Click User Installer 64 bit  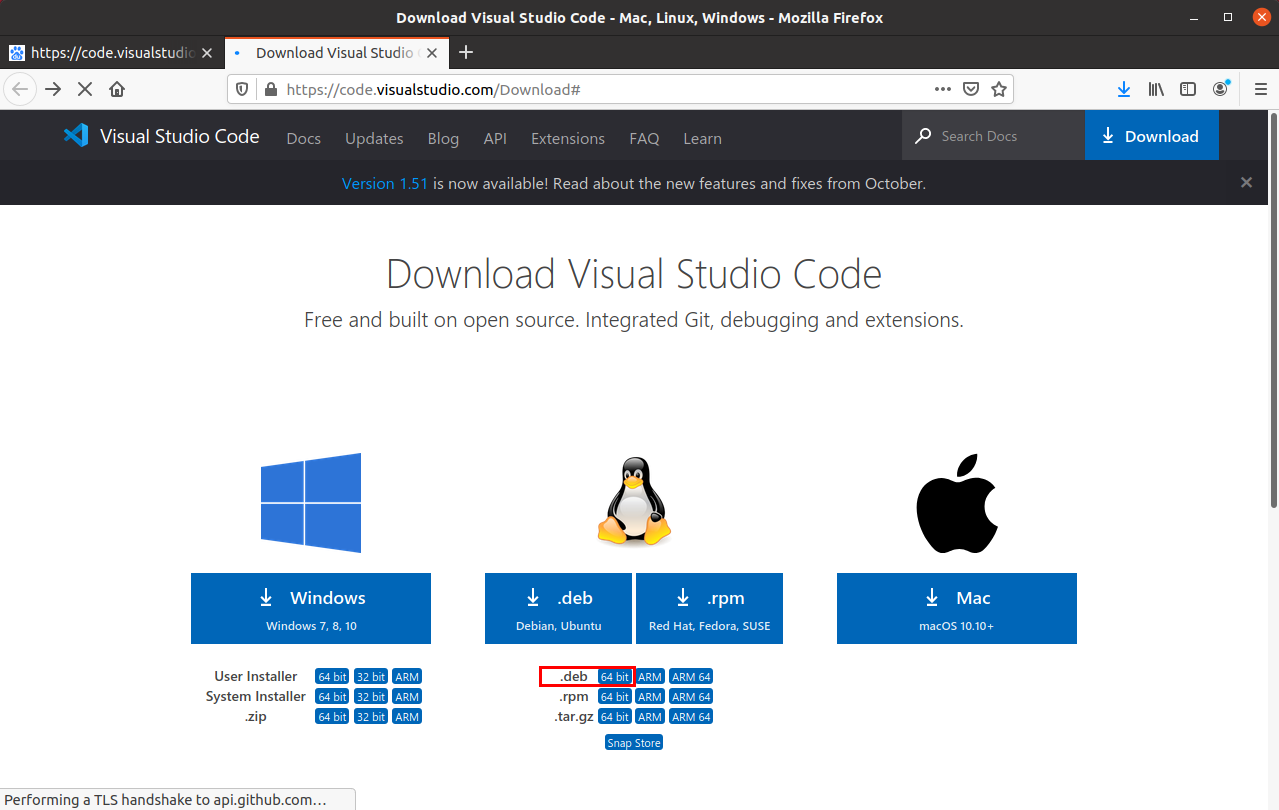pos(332,677)
